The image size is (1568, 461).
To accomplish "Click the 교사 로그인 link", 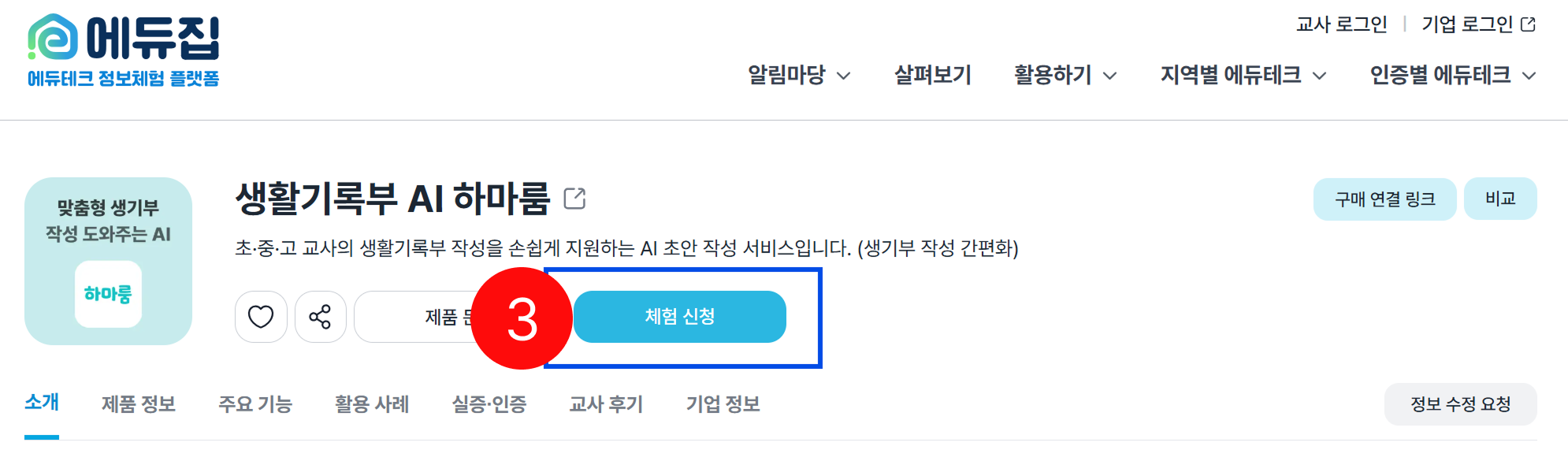I will tap(1341, 24).
